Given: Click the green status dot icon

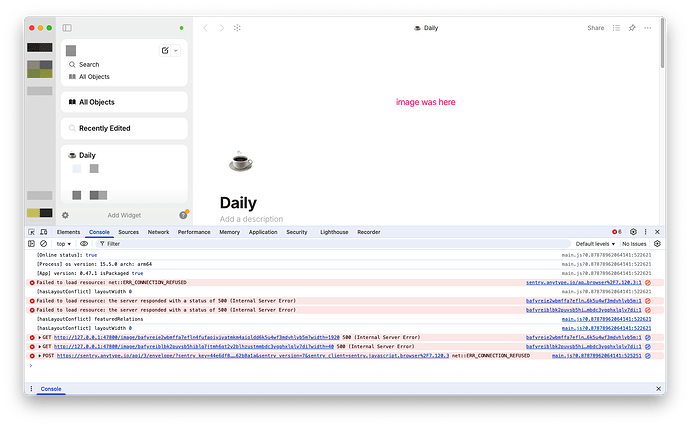Looking at the screenshot, I should pyautogui.click(x=181, y=28).
